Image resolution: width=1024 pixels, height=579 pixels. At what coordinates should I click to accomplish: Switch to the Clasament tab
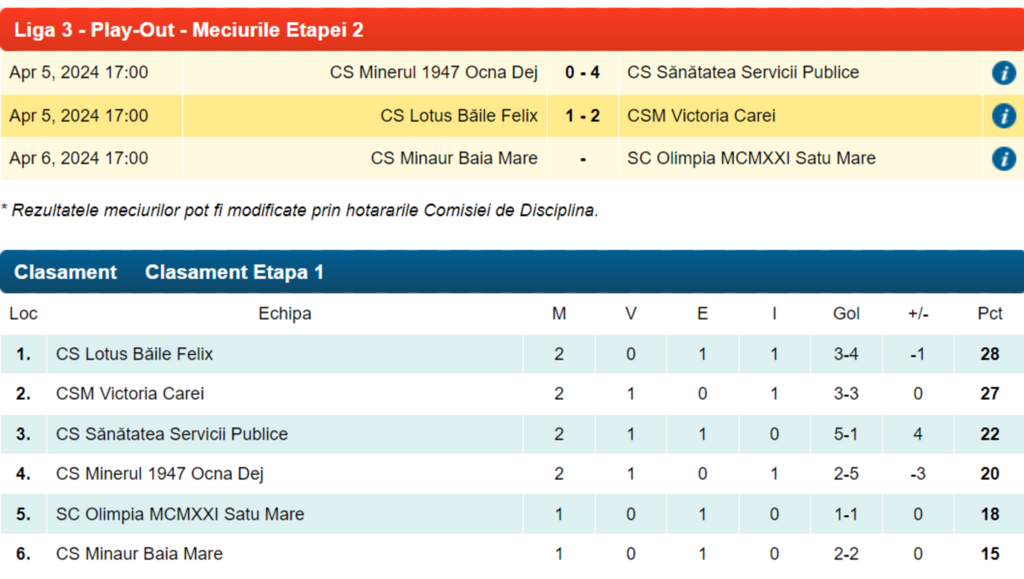point(65,272)
